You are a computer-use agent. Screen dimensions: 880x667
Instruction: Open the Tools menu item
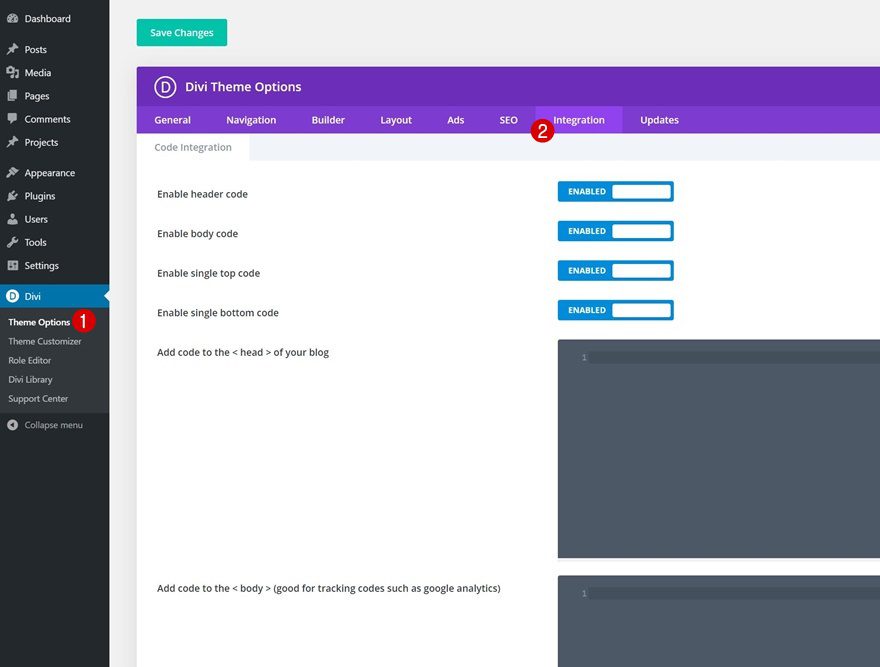[54, 242]
